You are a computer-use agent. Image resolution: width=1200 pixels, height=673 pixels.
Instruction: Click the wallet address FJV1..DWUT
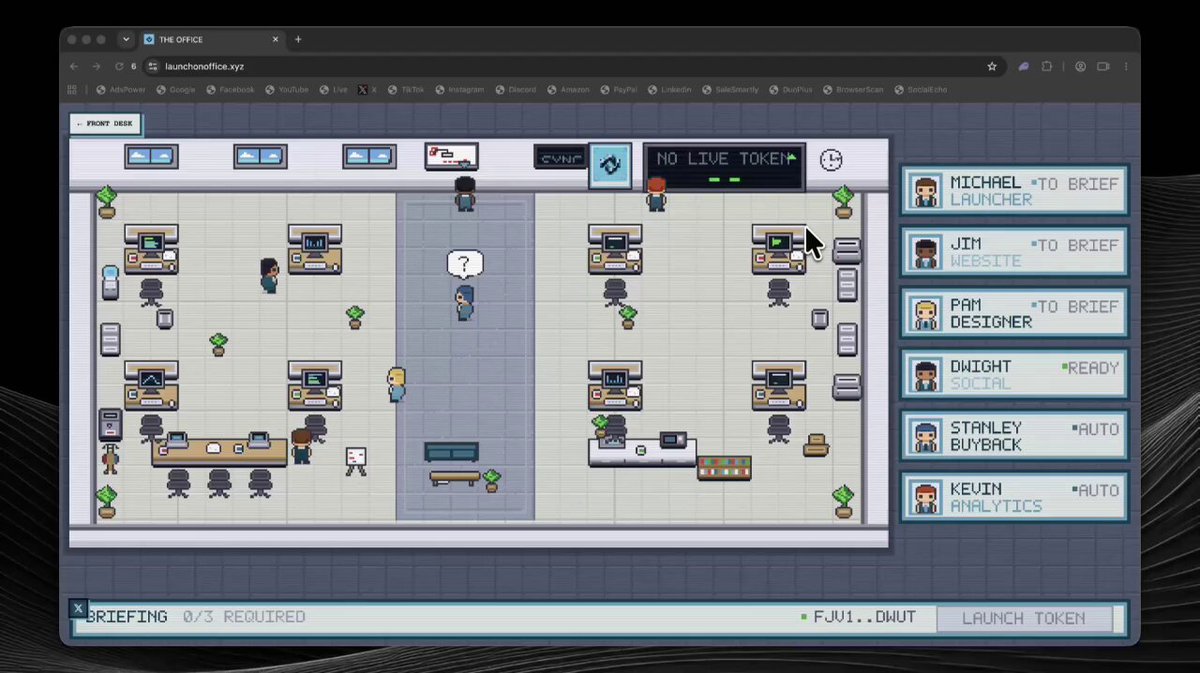(x=865, y=617)
